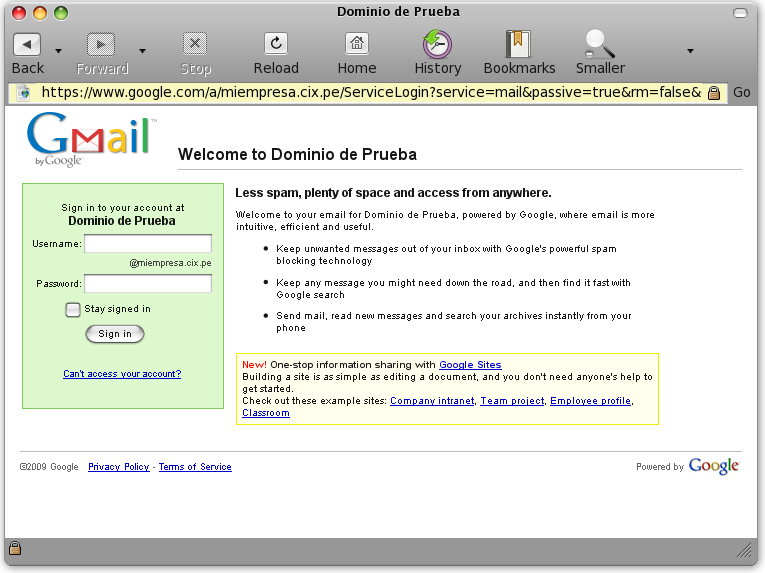Open Can't access your account link
This screenshot has width=765, height=573.
[x=122, y=374]
